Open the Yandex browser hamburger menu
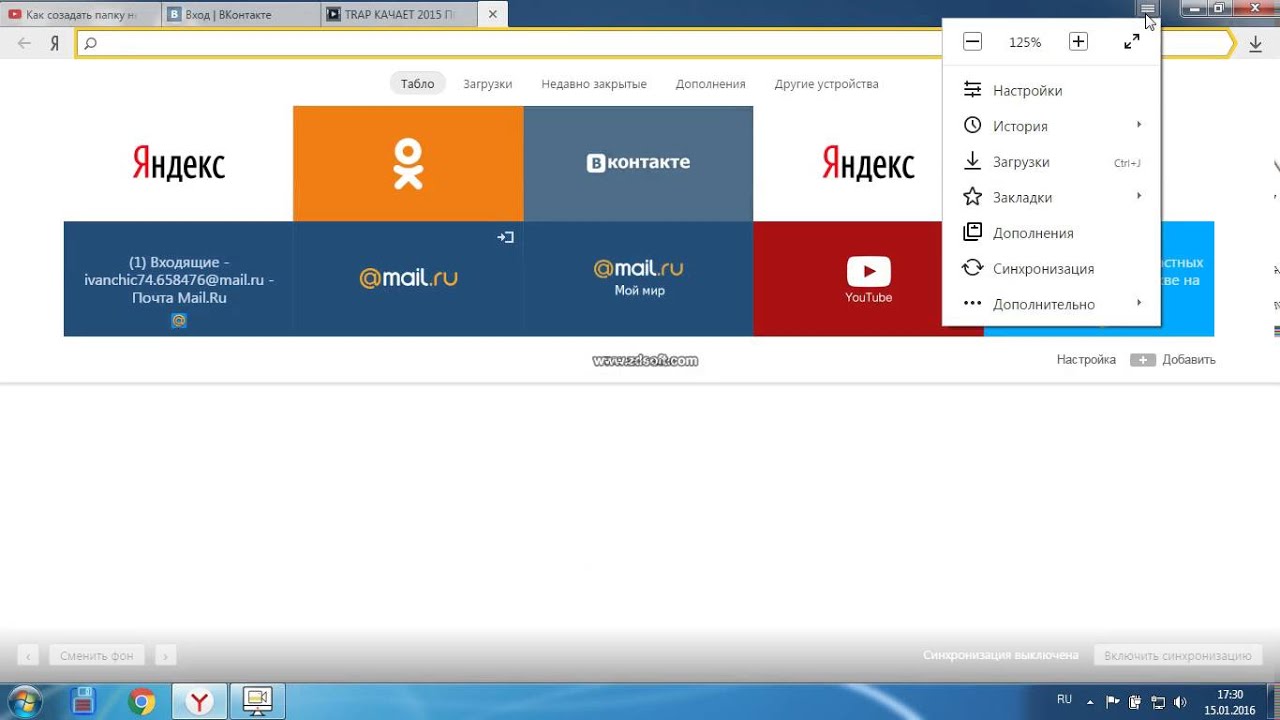The height and width of the screenshot is (720, 1280). (x=1148, y=8)
